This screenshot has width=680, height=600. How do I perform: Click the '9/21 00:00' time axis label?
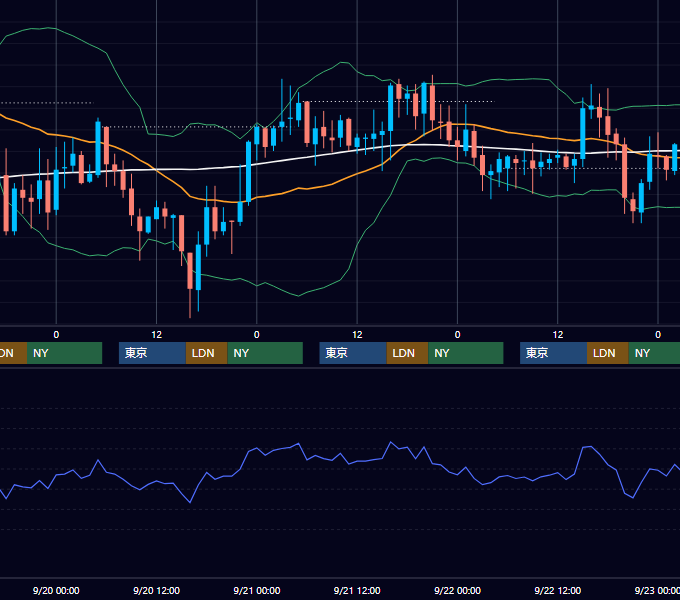pyautogui.click(x=257, y=590)
